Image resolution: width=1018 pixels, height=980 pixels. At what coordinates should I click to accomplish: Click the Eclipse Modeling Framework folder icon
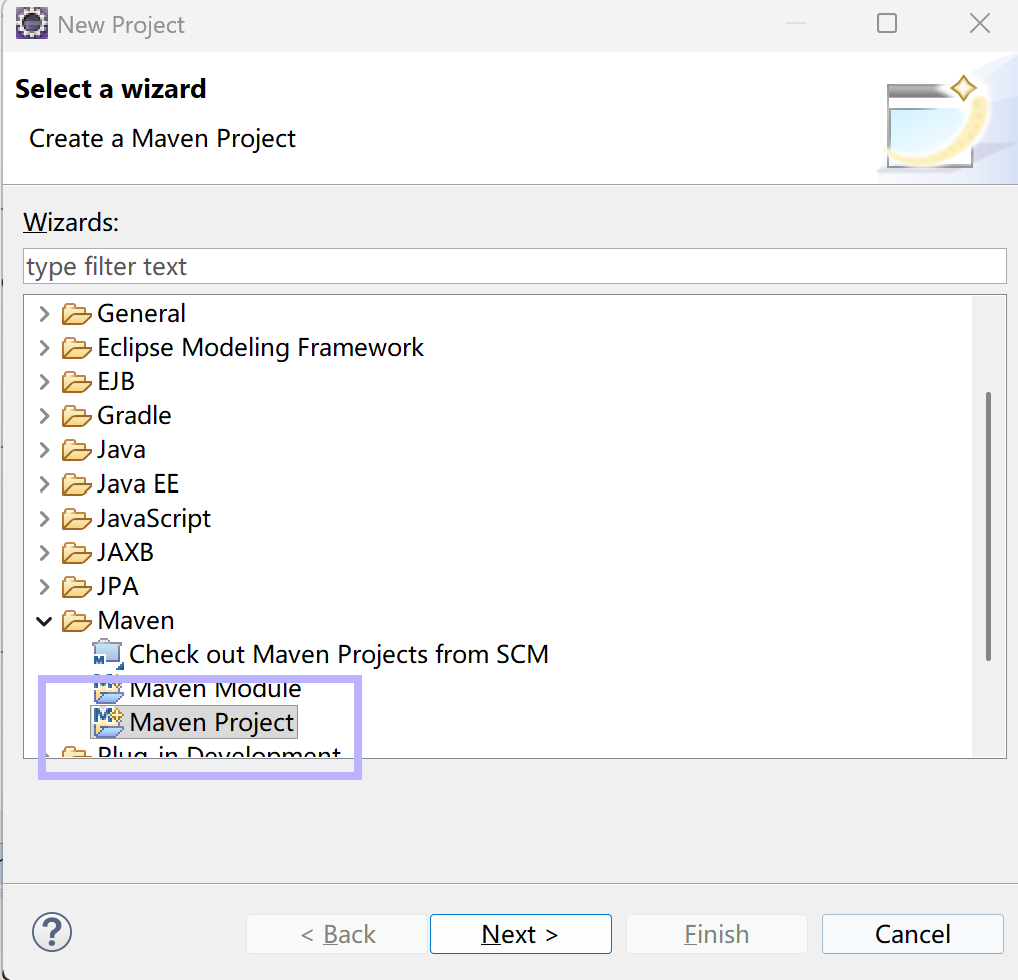click(x=76, y=348)
